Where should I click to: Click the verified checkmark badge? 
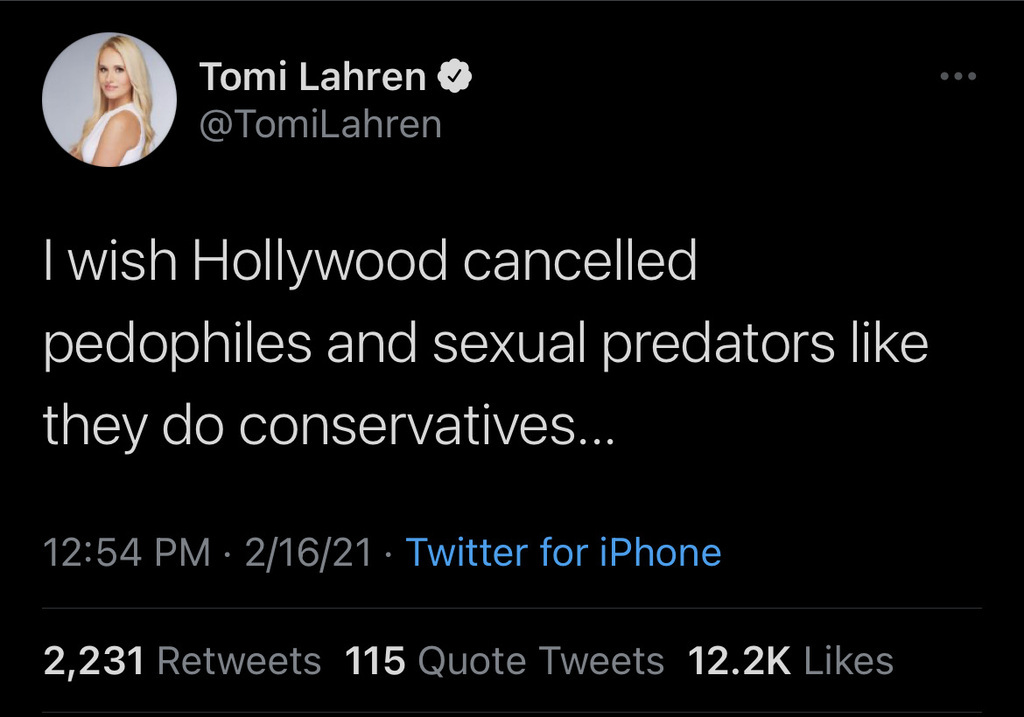click(x=454, y=76)
